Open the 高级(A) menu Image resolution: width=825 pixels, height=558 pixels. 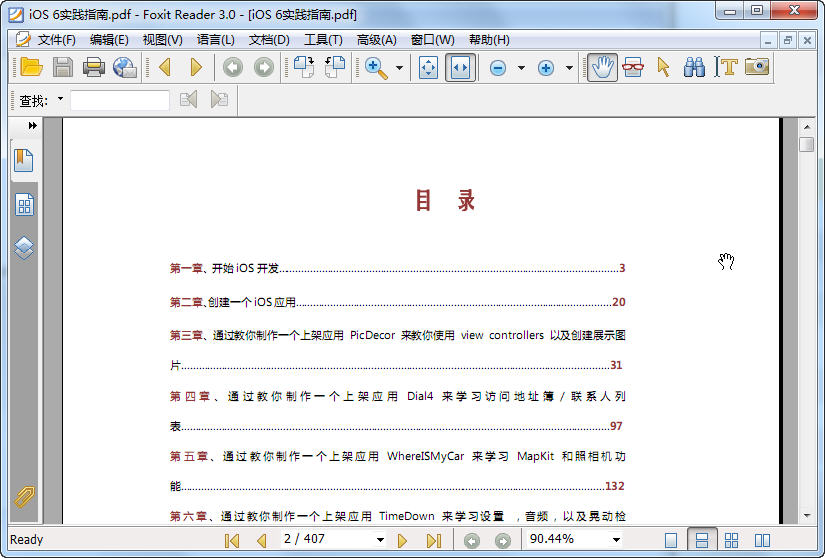point(377,40)
